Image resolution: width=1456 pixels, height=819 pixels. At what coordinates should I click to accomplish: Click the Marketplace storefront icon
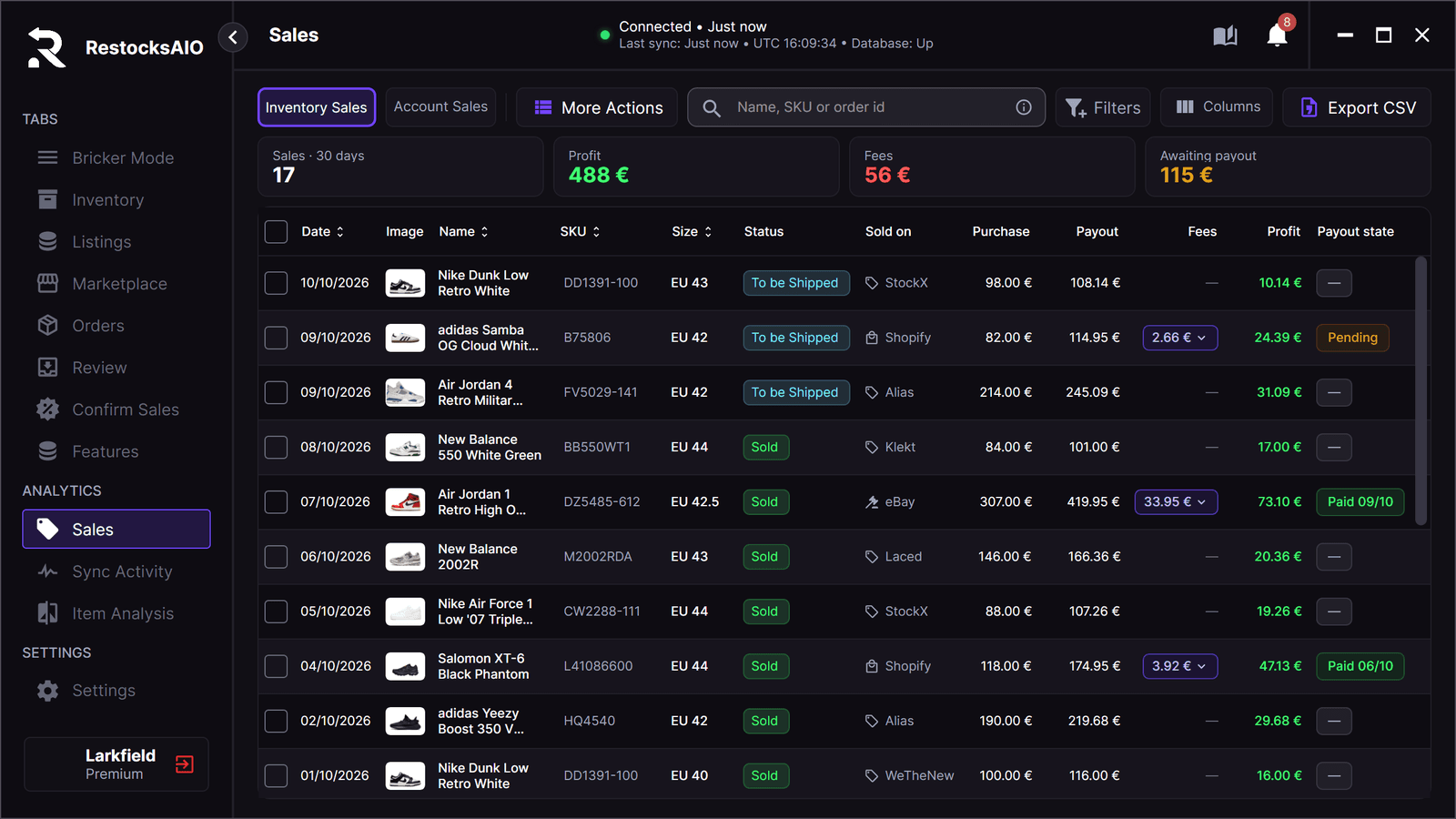[47, 283]
